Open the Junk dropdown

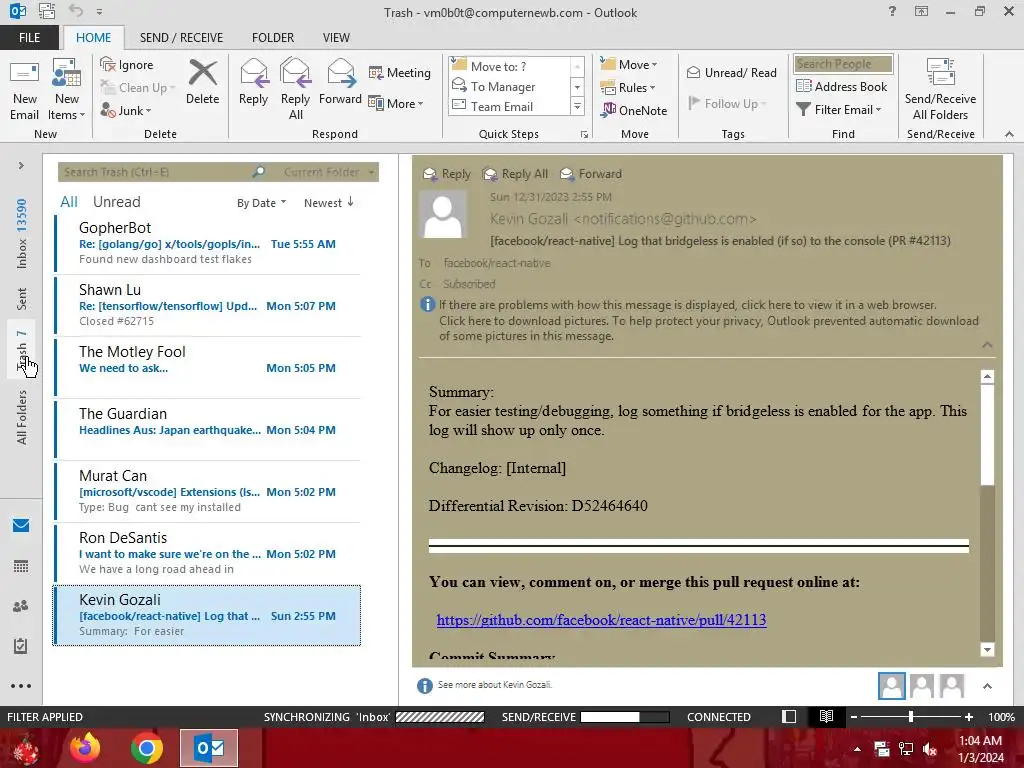(x=126, y=110)
